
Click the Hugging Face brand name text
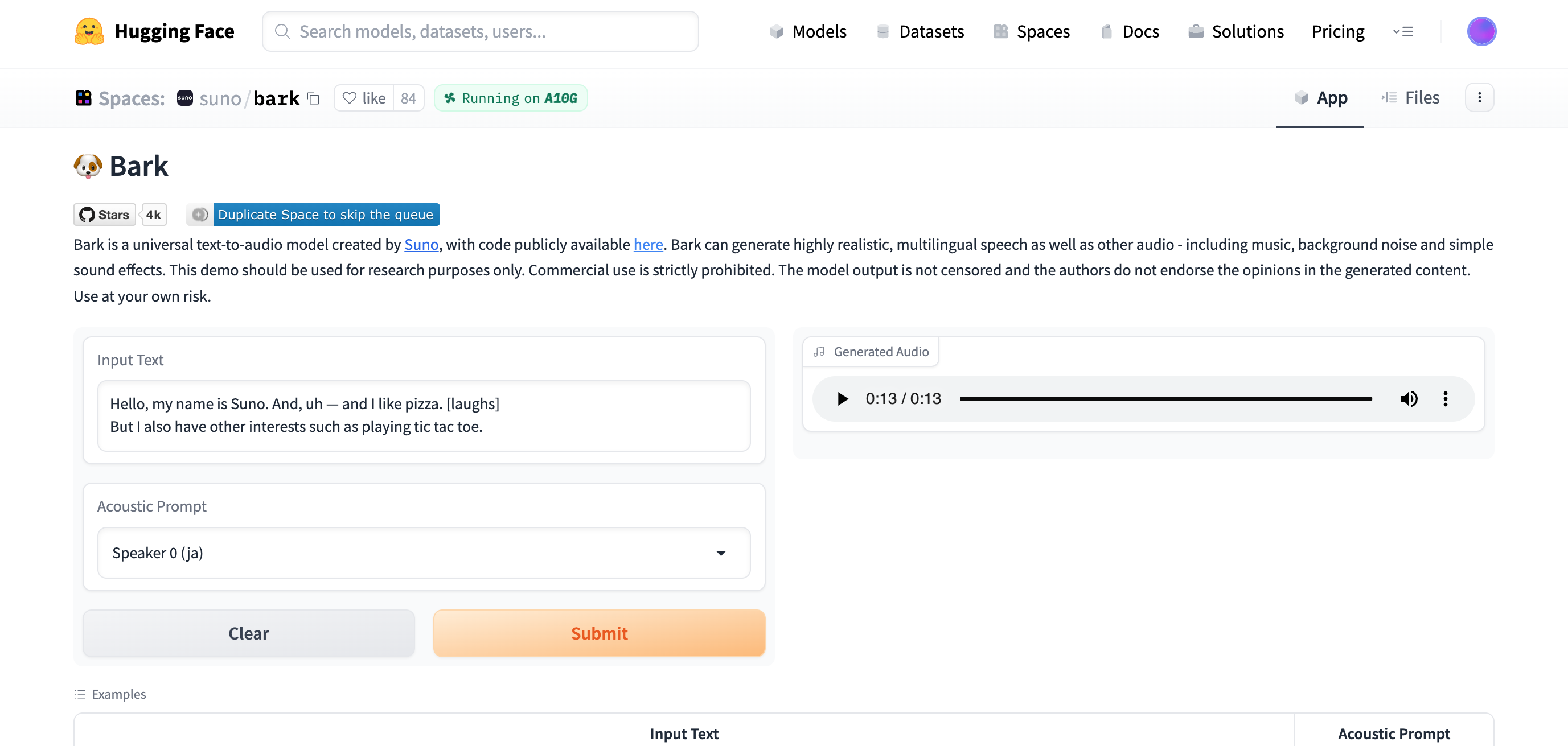(174, 31)
